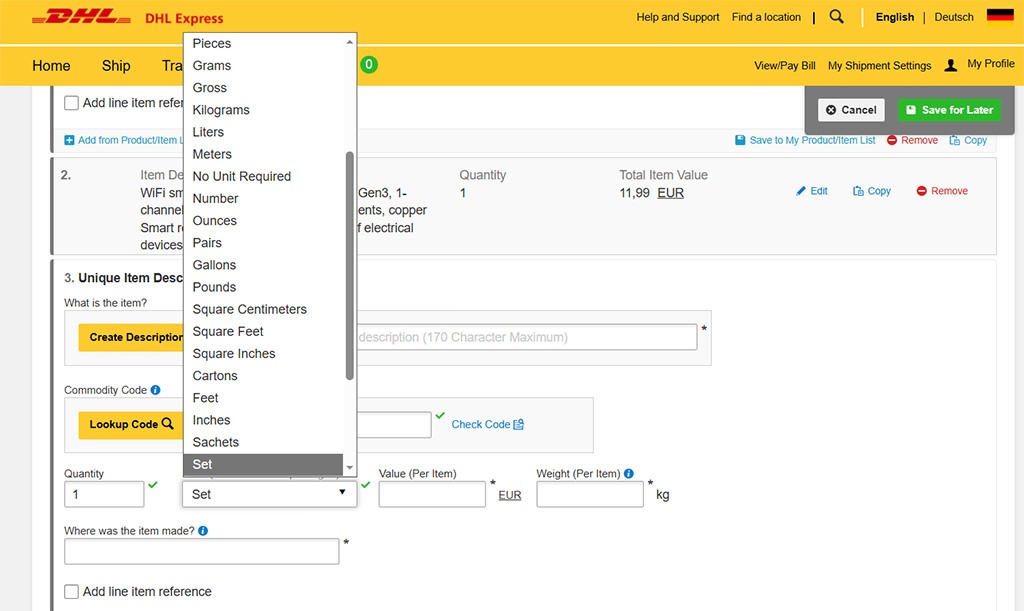Focus the Quantity input field
The image size is (1024, 611).
104,494
